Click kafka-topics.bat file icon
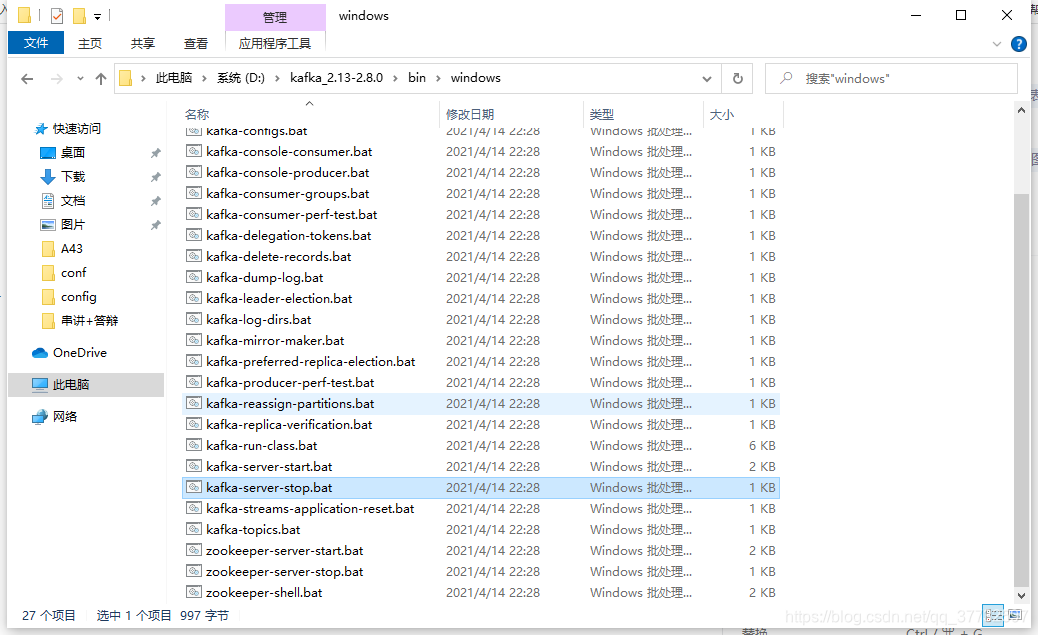Viewport: 1038px width, 635px height. (193, 529)
